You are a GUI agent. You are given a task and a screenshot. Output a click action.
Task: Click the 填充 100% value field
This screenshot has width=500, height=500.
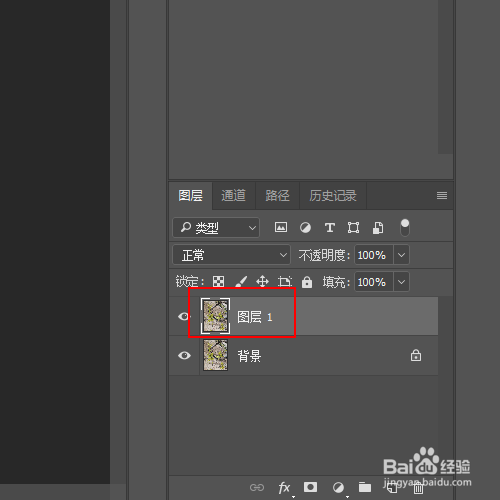tap(374, 282)
